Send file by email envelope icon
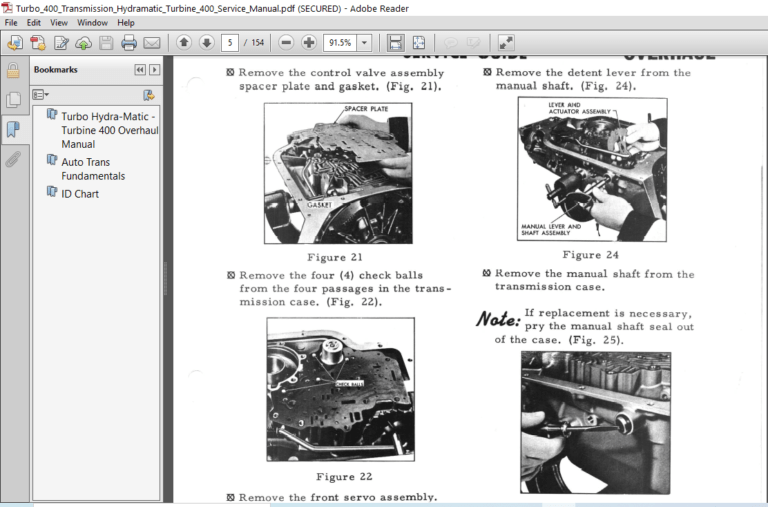Viewport: 768px width, 507px height. pos(152,43)
